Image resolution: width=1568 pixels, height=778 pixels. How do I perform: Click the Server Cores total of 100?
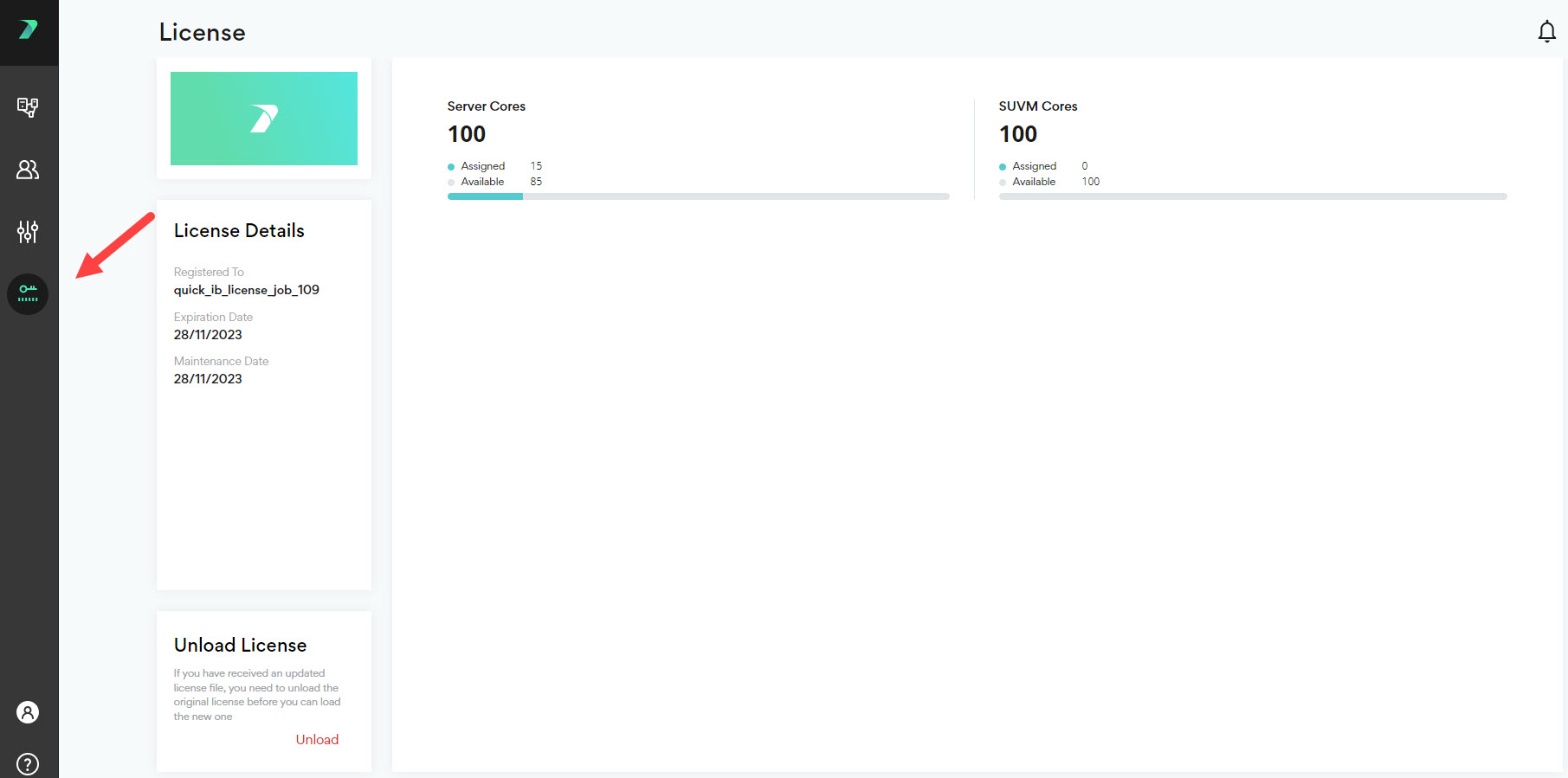point(467,134)
